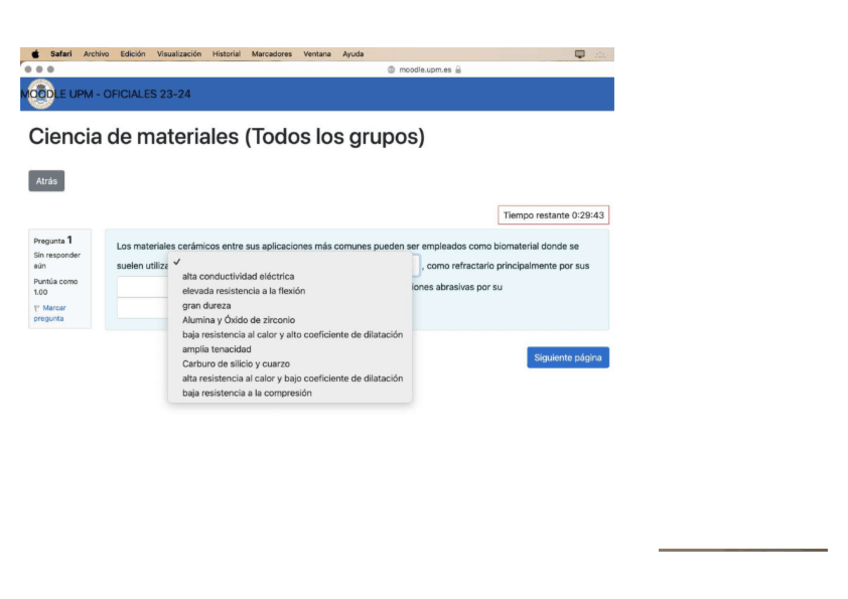The height and width of the screenshot is (599, 848).
Task: Open the Edición menu
Action: pos(133,54)
